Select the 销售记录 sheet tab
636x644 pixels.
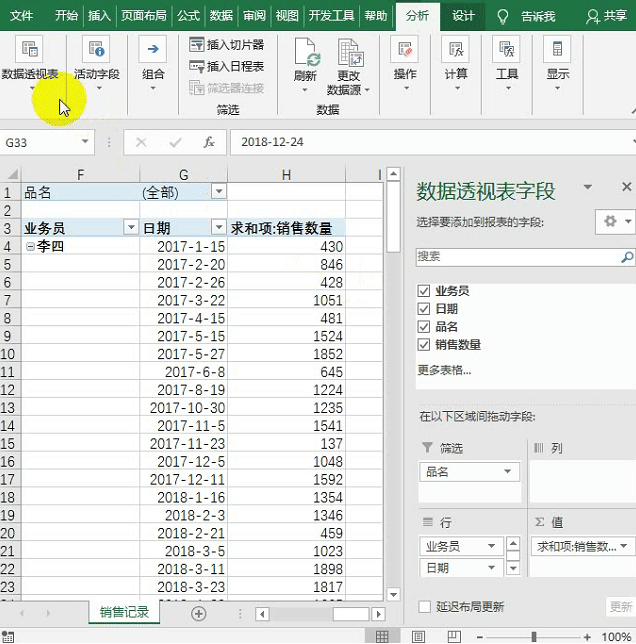pos(124,612)
